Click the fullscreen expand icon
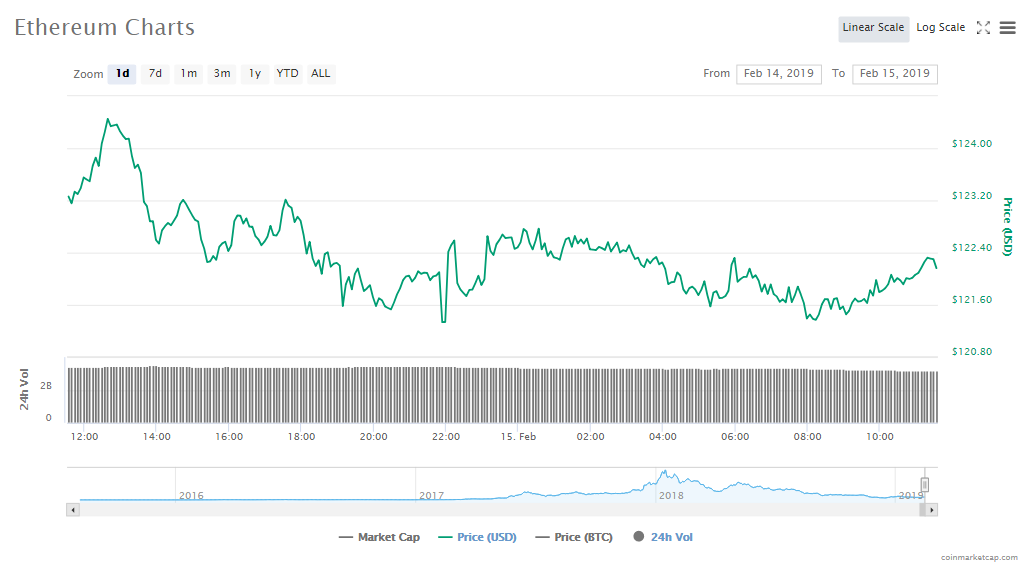1036x573 pixels. (x=983, y=28)
